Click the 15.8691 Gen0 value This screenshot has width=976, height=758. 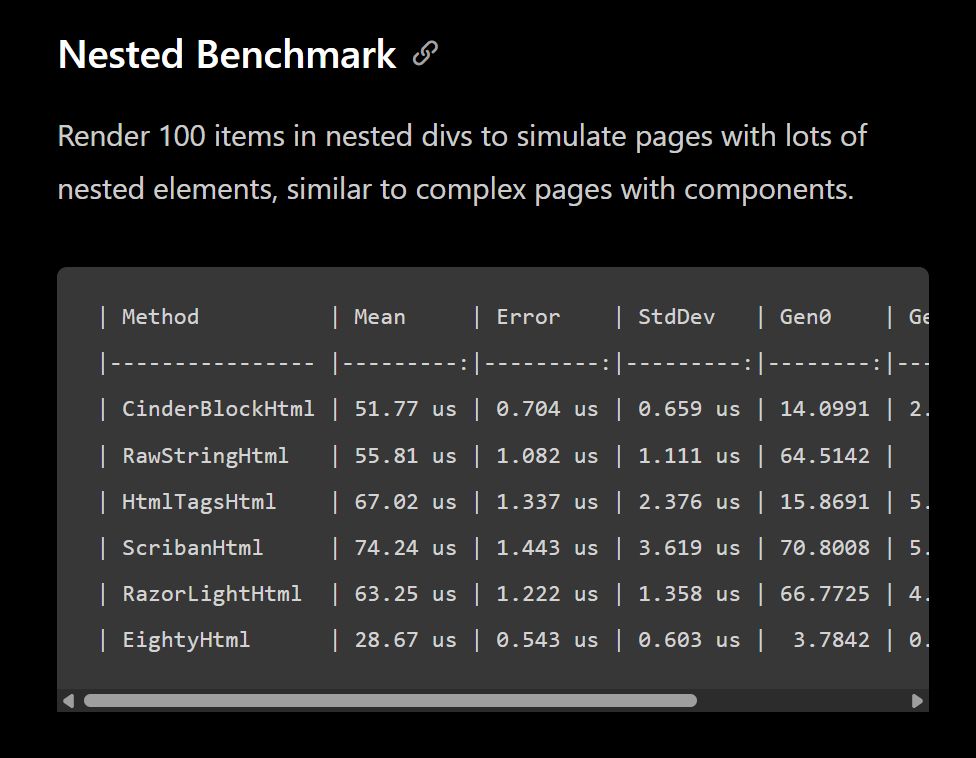825,502
